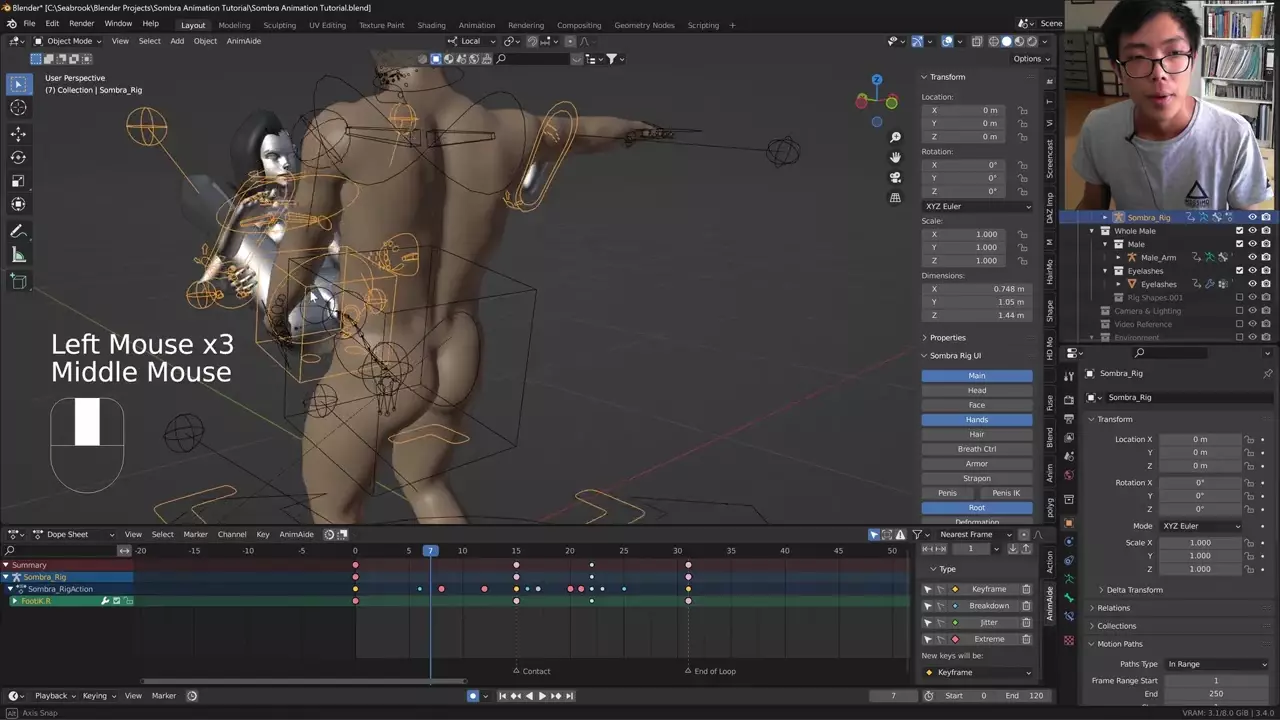
Task: Choose the 3D Cursor tool
Action: coord(18,108)
